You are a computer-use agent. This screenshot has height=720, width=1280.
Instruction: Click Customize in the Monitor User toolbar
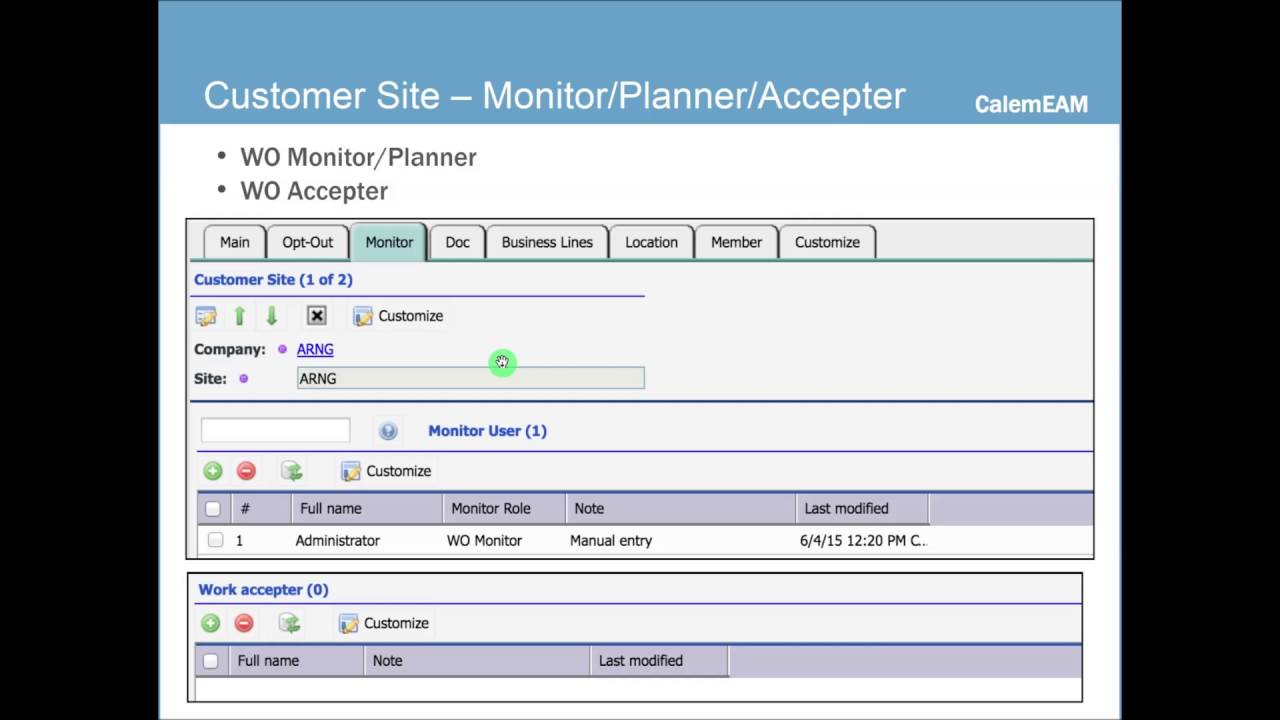click(x=386, y=471)
